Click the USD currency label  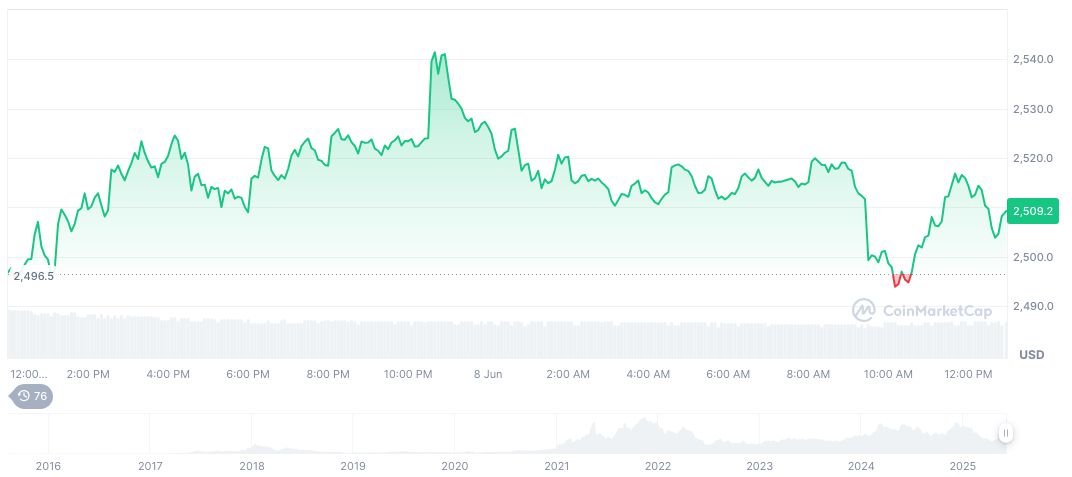(1031, 355)
